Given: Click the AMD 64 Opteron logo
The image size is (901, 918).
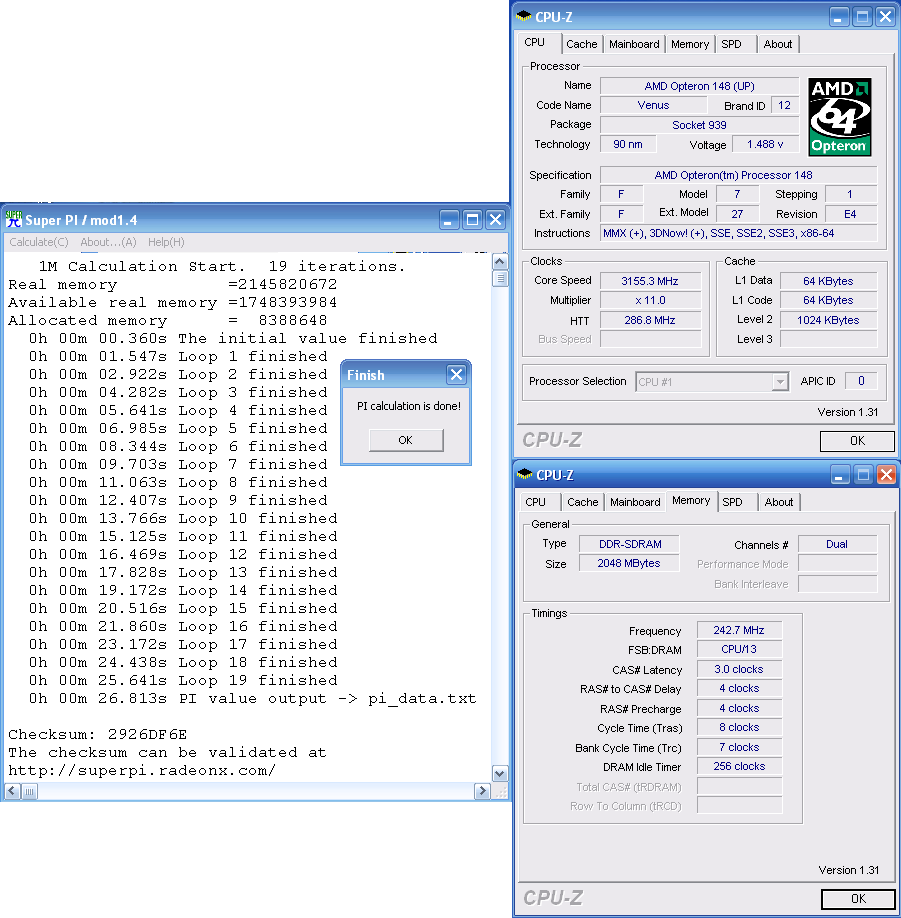Looking at the screenshot, I should 840,117.
